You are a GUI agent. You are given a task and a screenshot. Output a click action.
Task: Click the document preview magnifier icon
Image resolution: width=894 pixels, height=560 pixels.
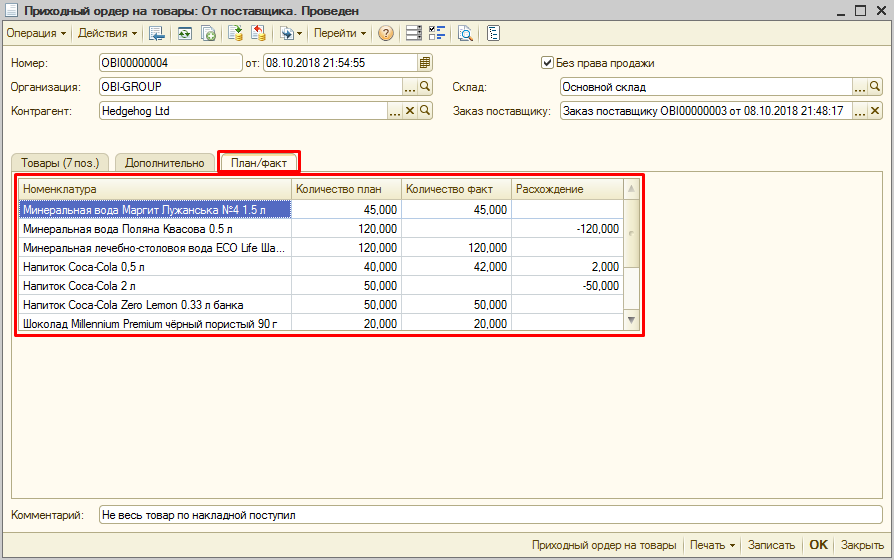pyautogui.click(x=465, y=33)
